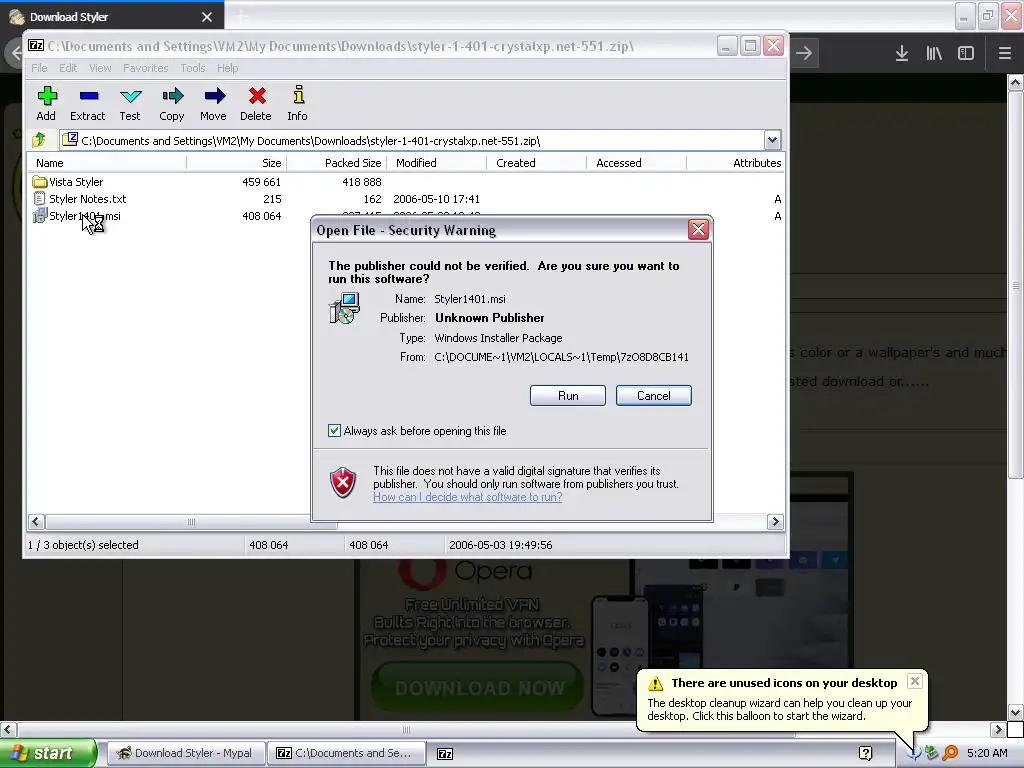This screenshot has width=1024, height=768.
Task: Select the Styler Notes.txt file icon
Action: [39, 199]
